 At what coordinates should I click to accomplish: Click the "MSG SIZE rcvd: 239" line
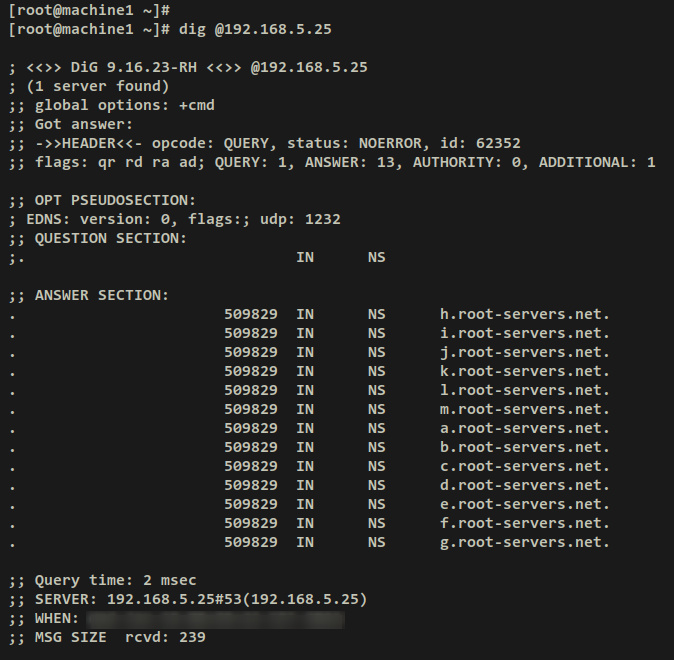(x=107, y=637)
